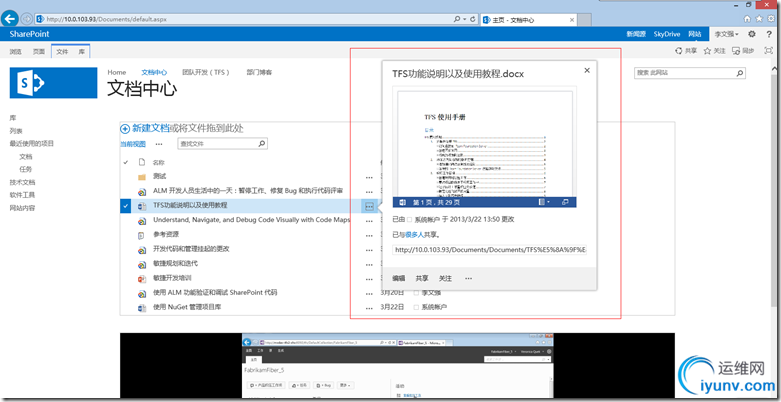Click presence box beside 系统帐户 in 3月22日 row
Viewport: 781px width, 402px height.
416,307
